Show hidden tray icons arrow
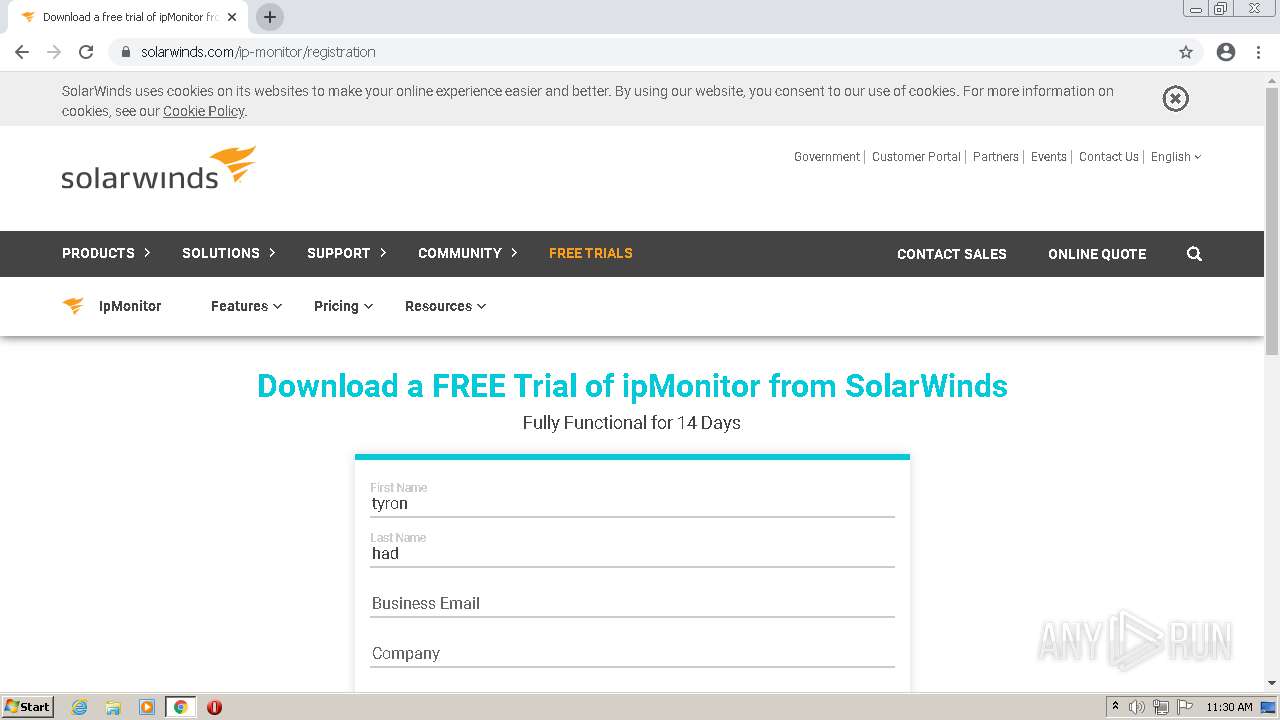 coord(1116,707)
